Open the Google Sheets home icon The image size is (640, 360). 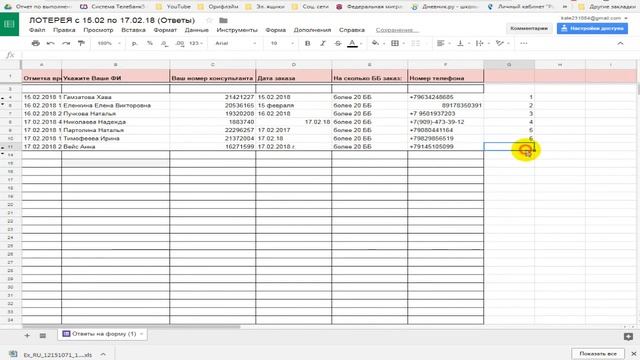click(9, 24)
